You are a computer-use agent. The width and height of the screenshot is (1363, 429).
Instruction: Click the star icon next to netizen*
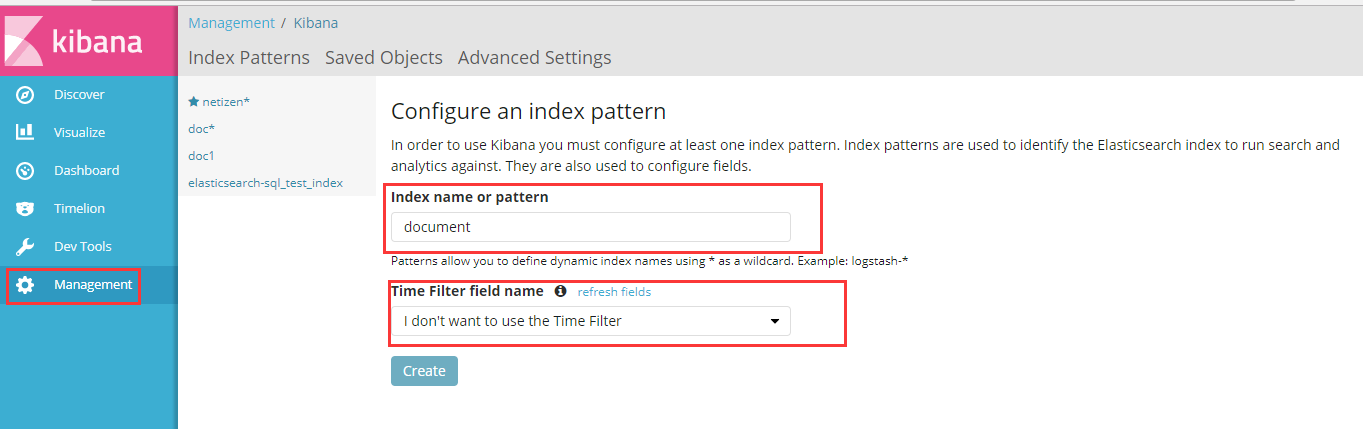click(x=194, y=102)
